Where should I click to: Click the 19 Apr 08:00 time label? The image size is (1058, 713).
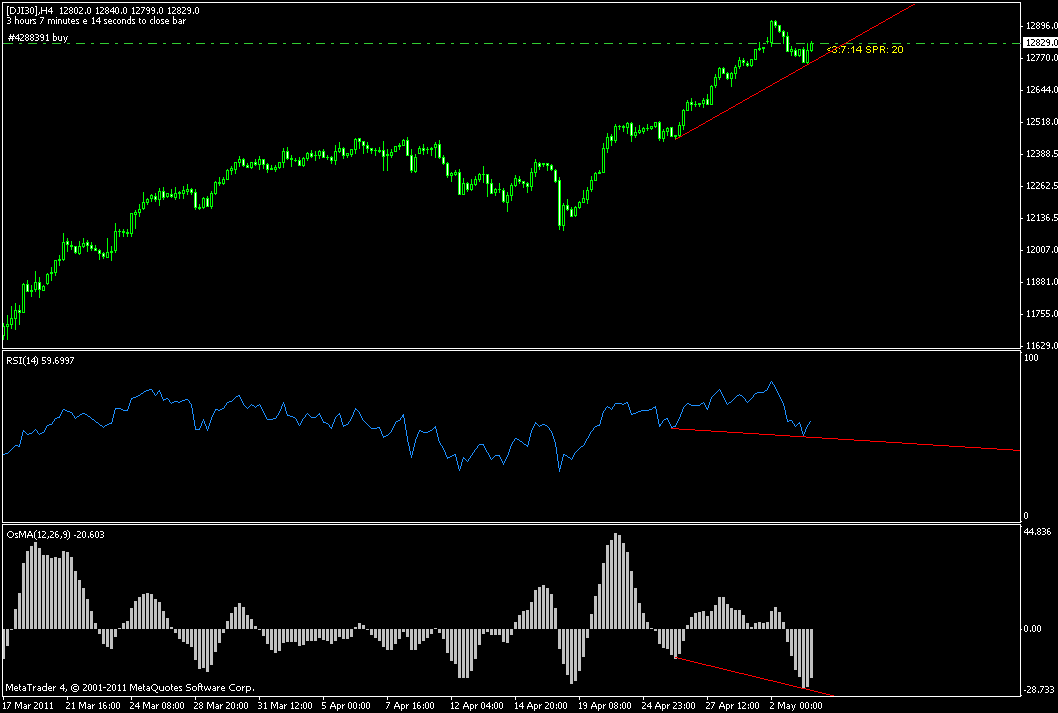click(x=605, y=706)
